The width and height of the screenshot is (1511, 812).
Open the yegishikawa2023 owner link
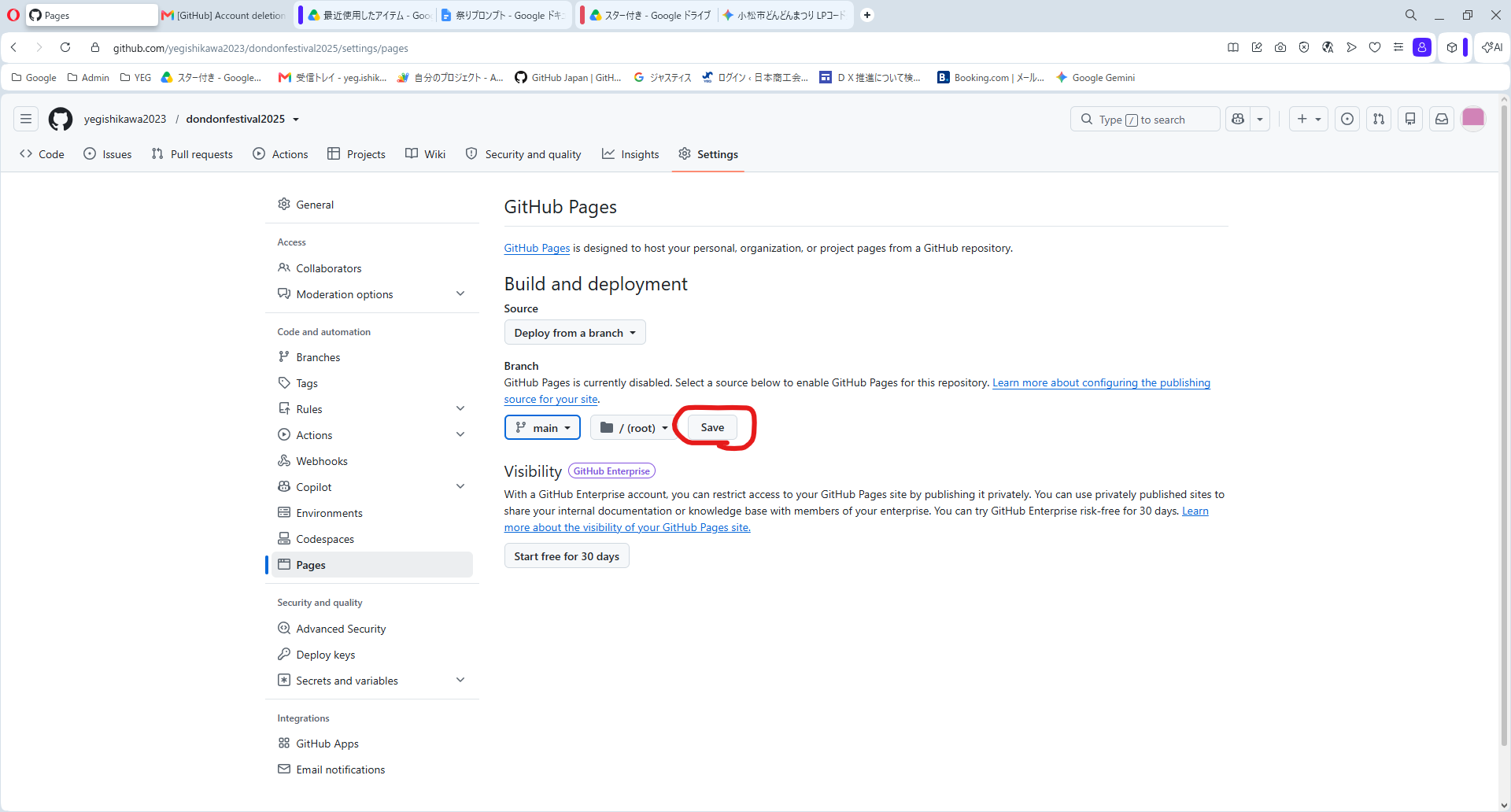tap(125, 119)
